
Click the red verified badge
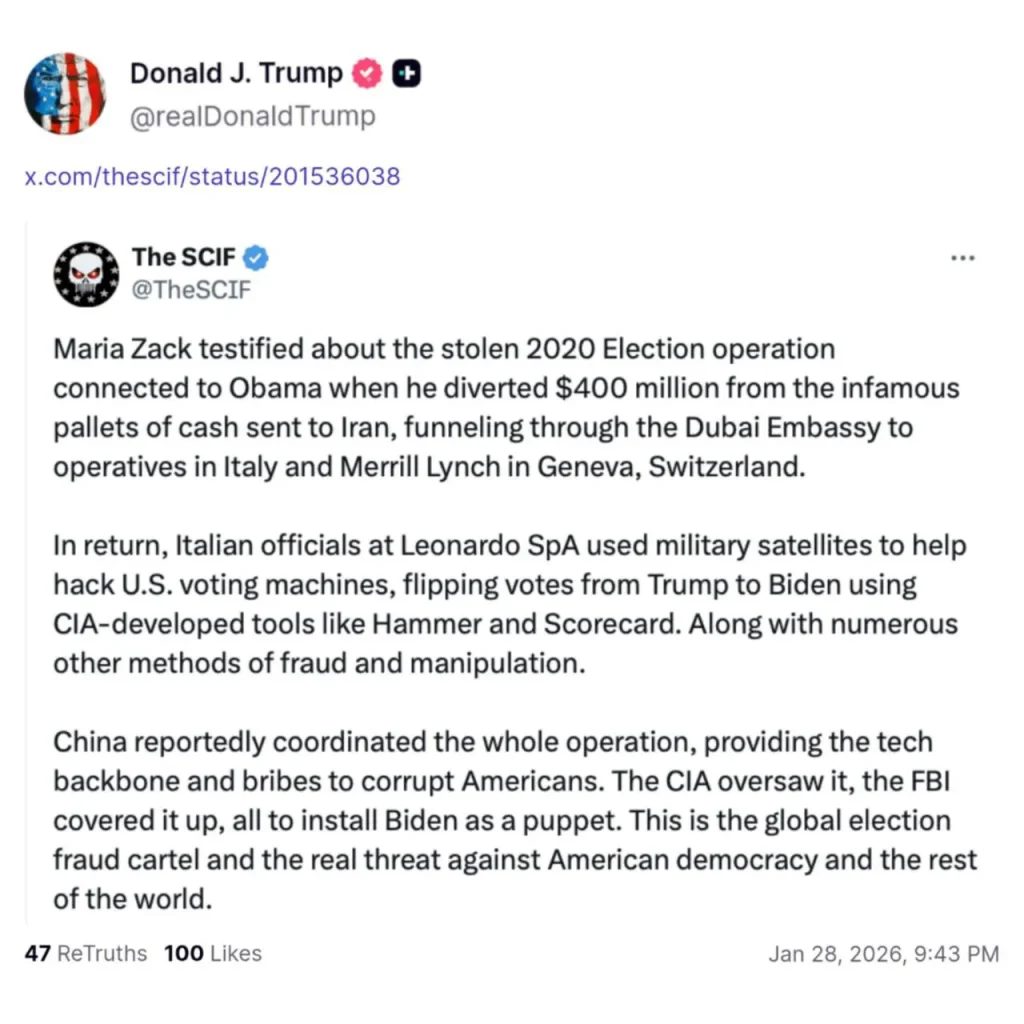368,73
